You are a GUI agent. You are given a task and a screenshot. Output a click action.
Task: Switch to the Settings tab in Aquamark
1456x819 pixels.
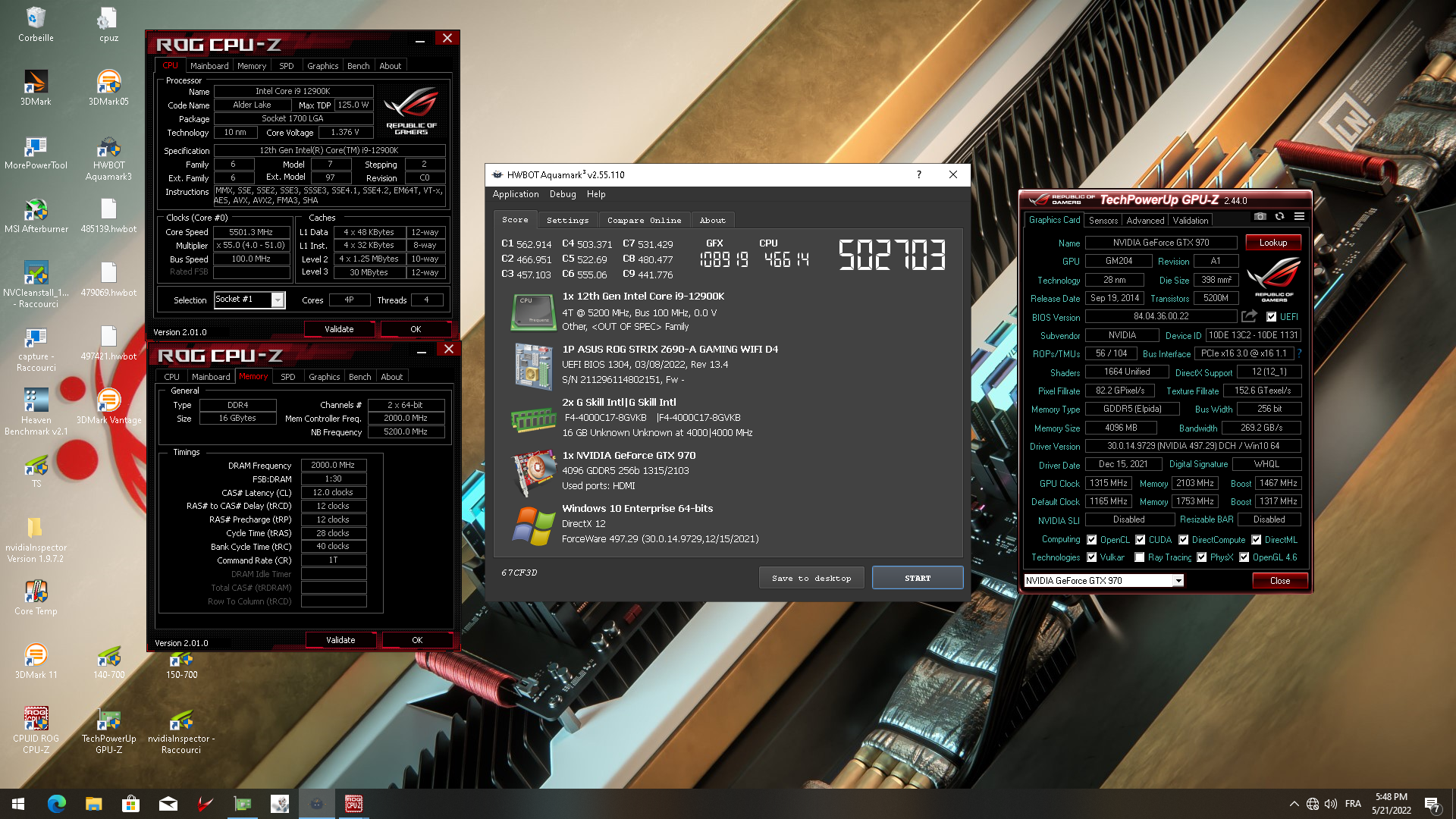pyautogui.click(x=567, y=221)
